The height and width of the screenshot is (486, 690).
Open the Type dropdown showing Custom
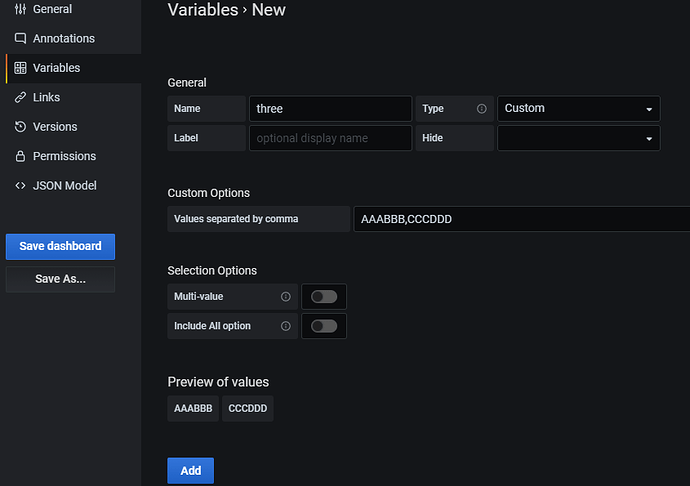[x=578, y=109]
